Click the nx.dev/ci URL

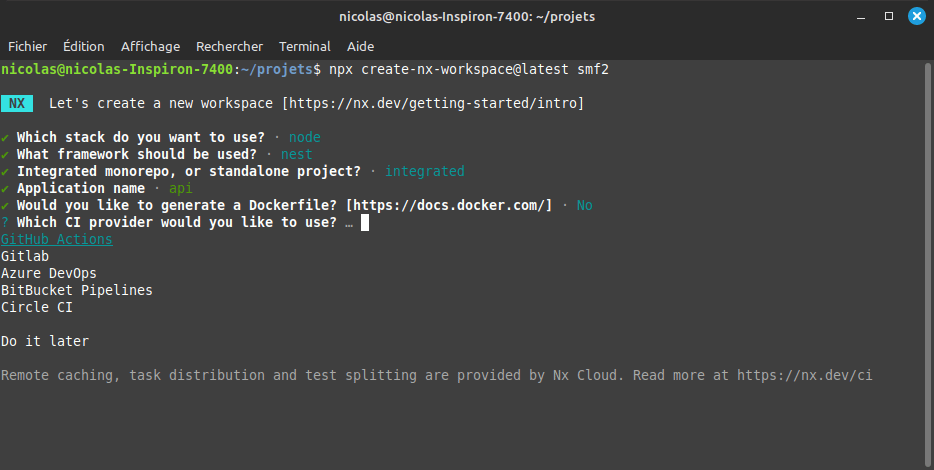coord(804,375)
